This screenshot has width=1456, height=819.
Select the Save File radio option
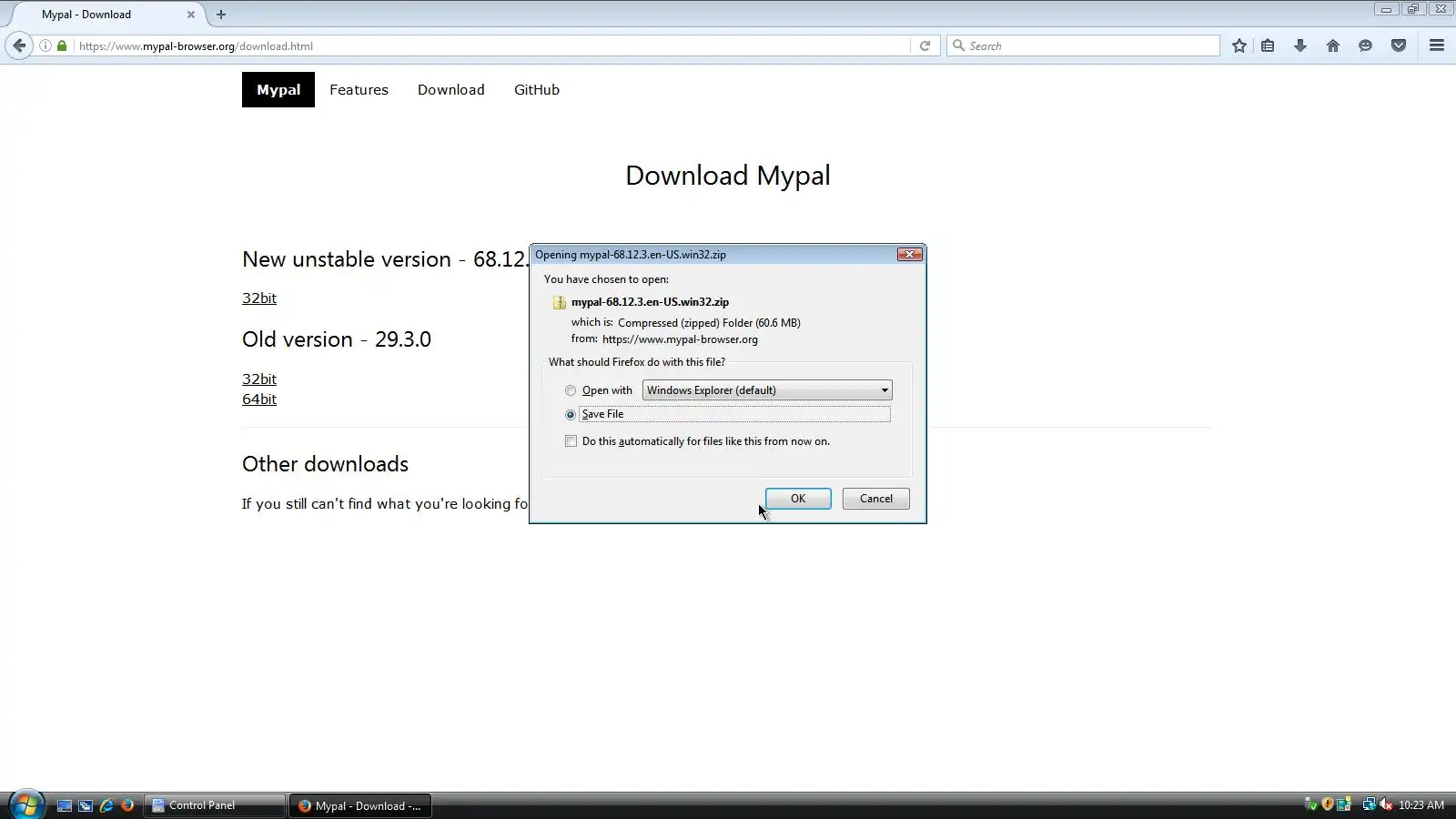coord(571,414)
